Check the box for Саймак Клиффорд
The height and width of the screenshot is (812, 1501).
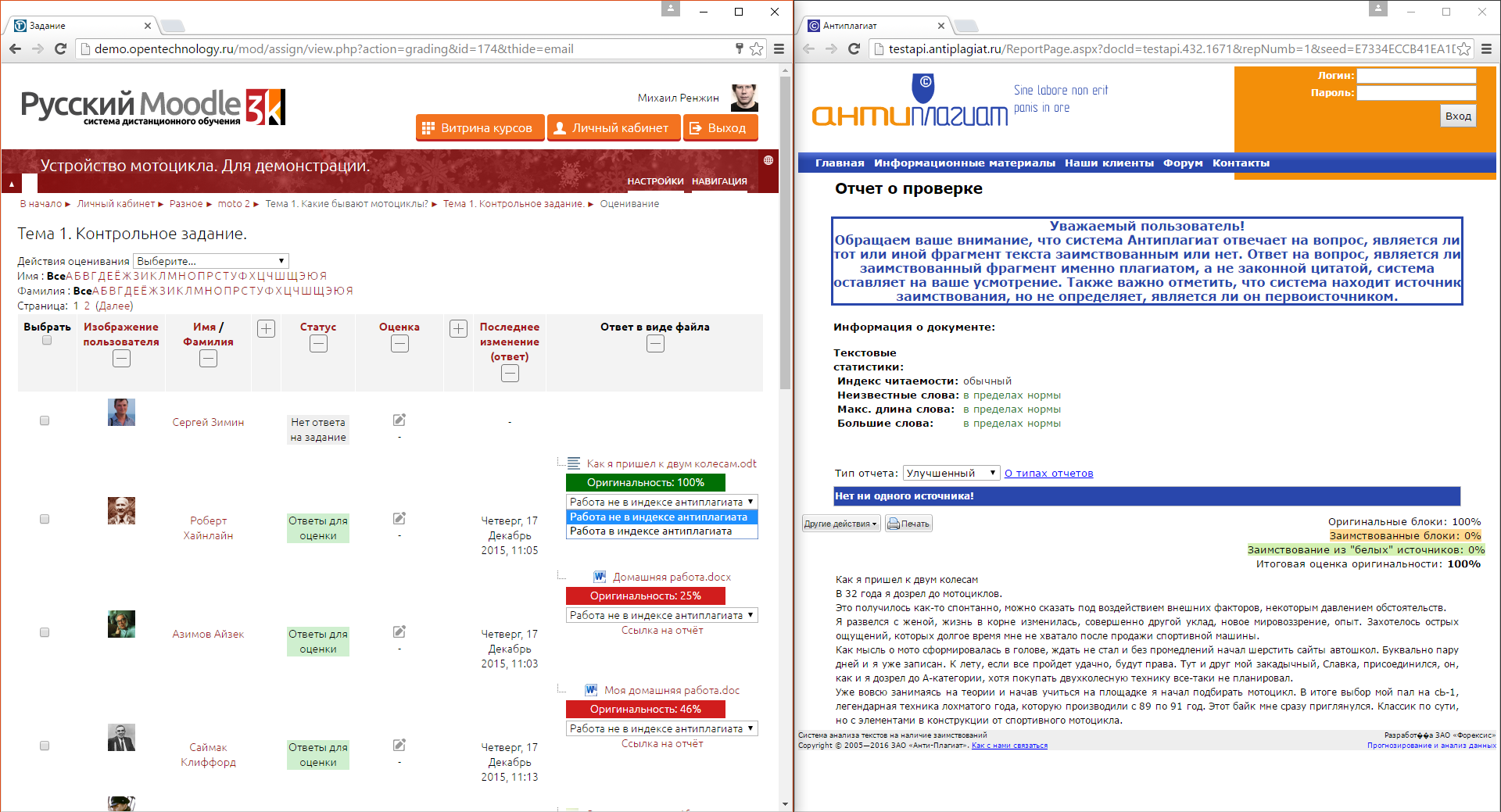coord(45,746)
